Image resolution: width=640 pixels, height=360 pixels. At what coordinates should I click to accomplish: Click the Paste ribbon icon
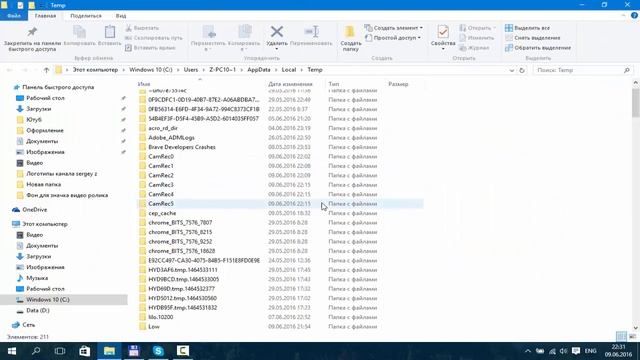click(x=109, y=32)
